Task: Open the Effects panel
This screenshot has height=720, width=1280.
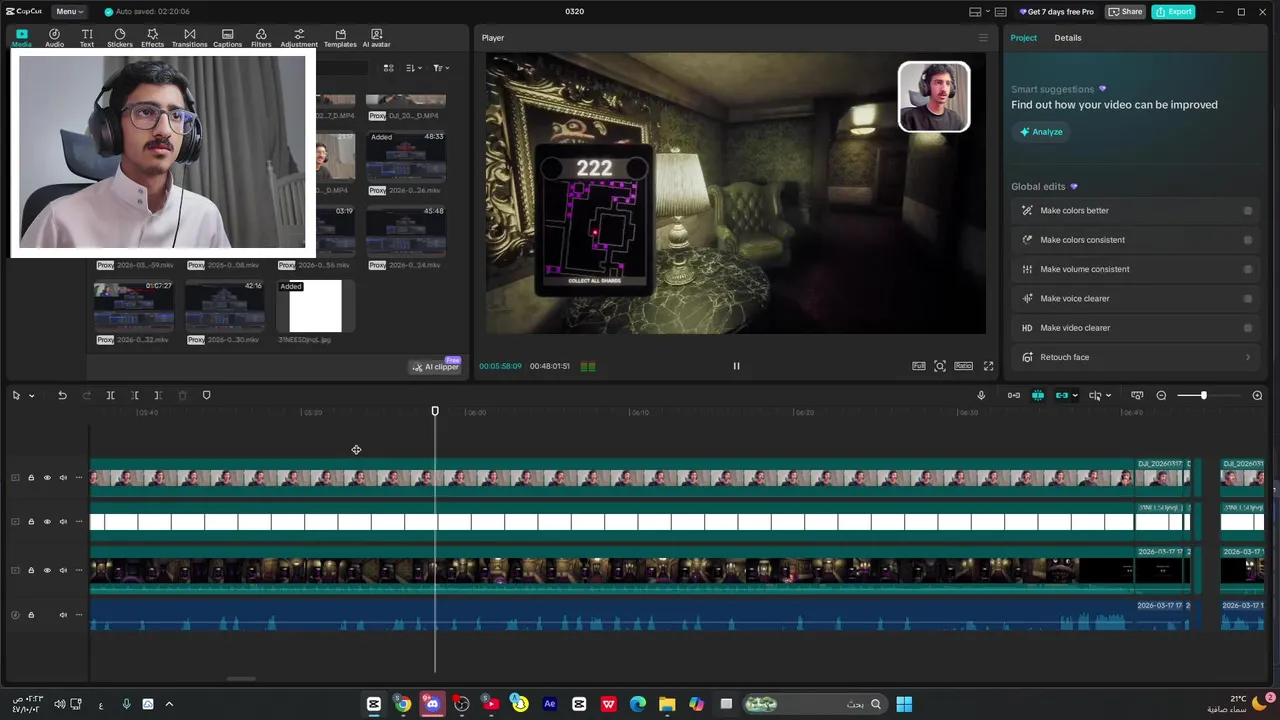Action: [152, 38]
